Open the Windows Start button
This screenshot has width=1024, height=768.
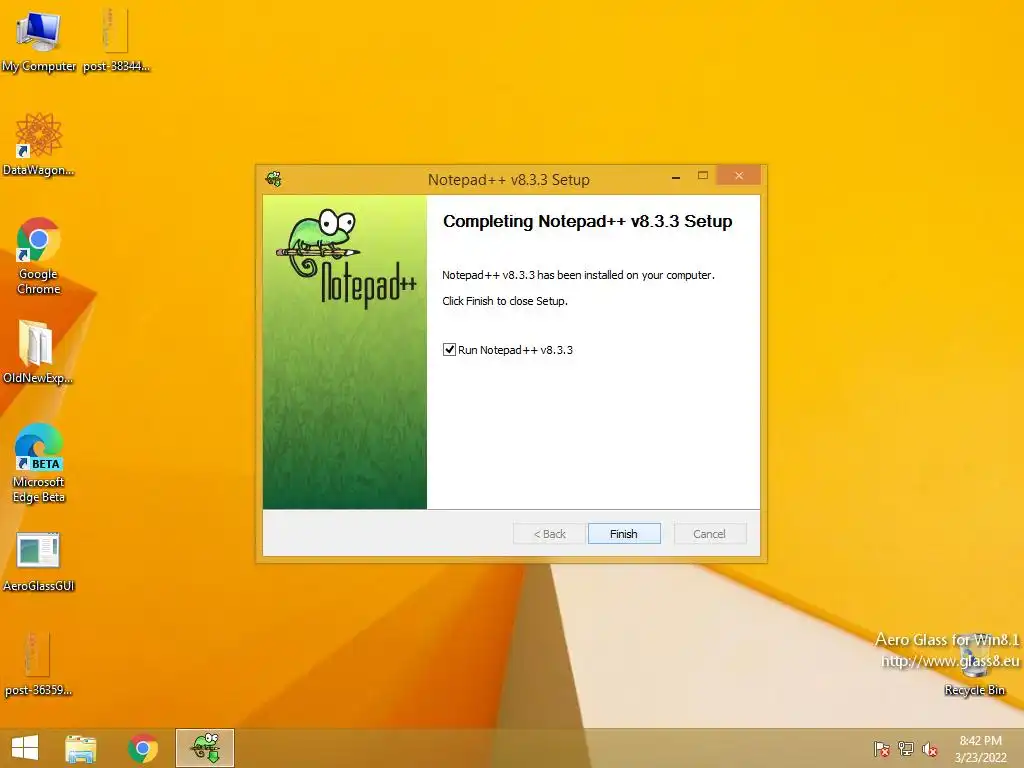tap(25, 748)
